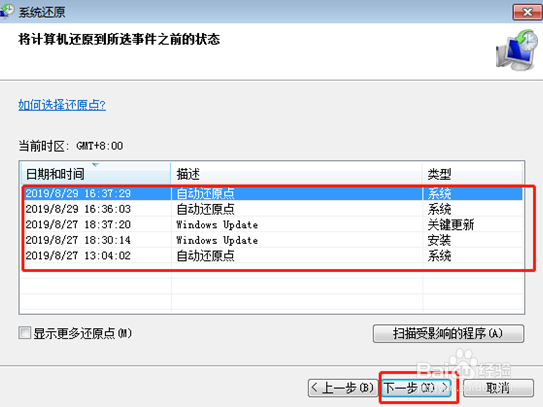This screenshot has height=407, width=543.
Task: Select restore point 2019/8/27 18:30:14
Action: (x=273, y=240)
